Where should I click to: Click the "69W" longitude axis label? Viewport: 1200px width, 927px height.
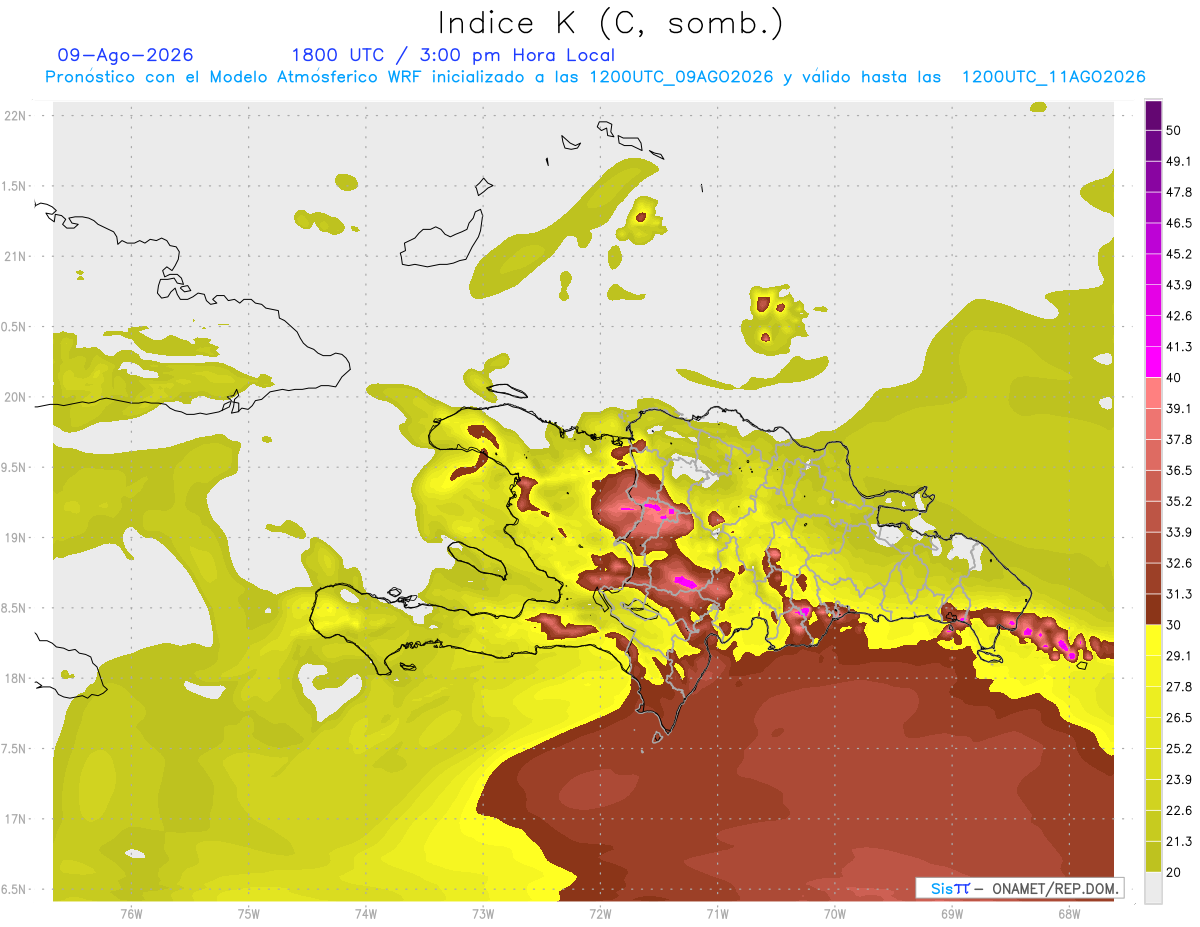pos(952,914)
